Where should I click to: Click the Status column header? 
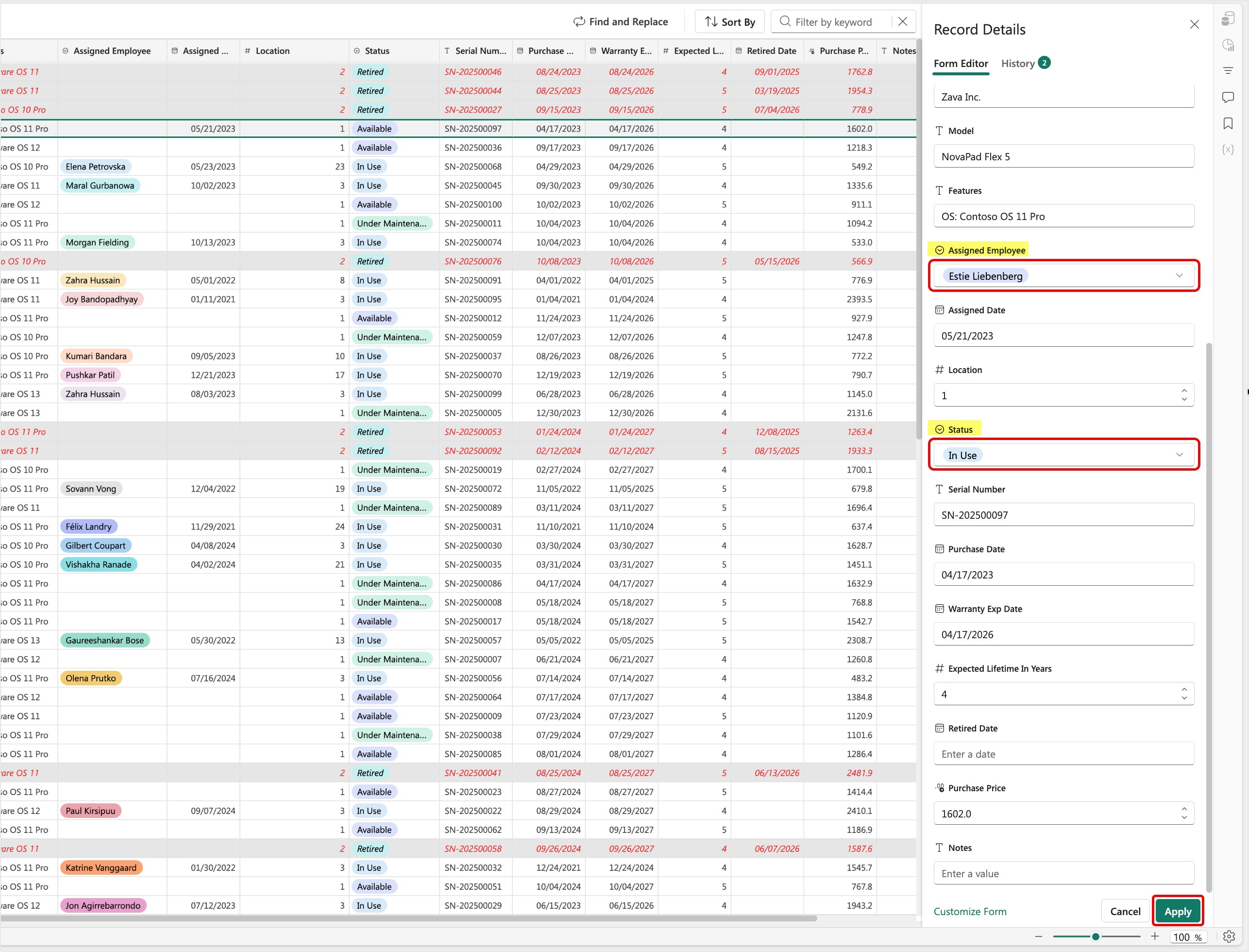click(x=394, y=51)
